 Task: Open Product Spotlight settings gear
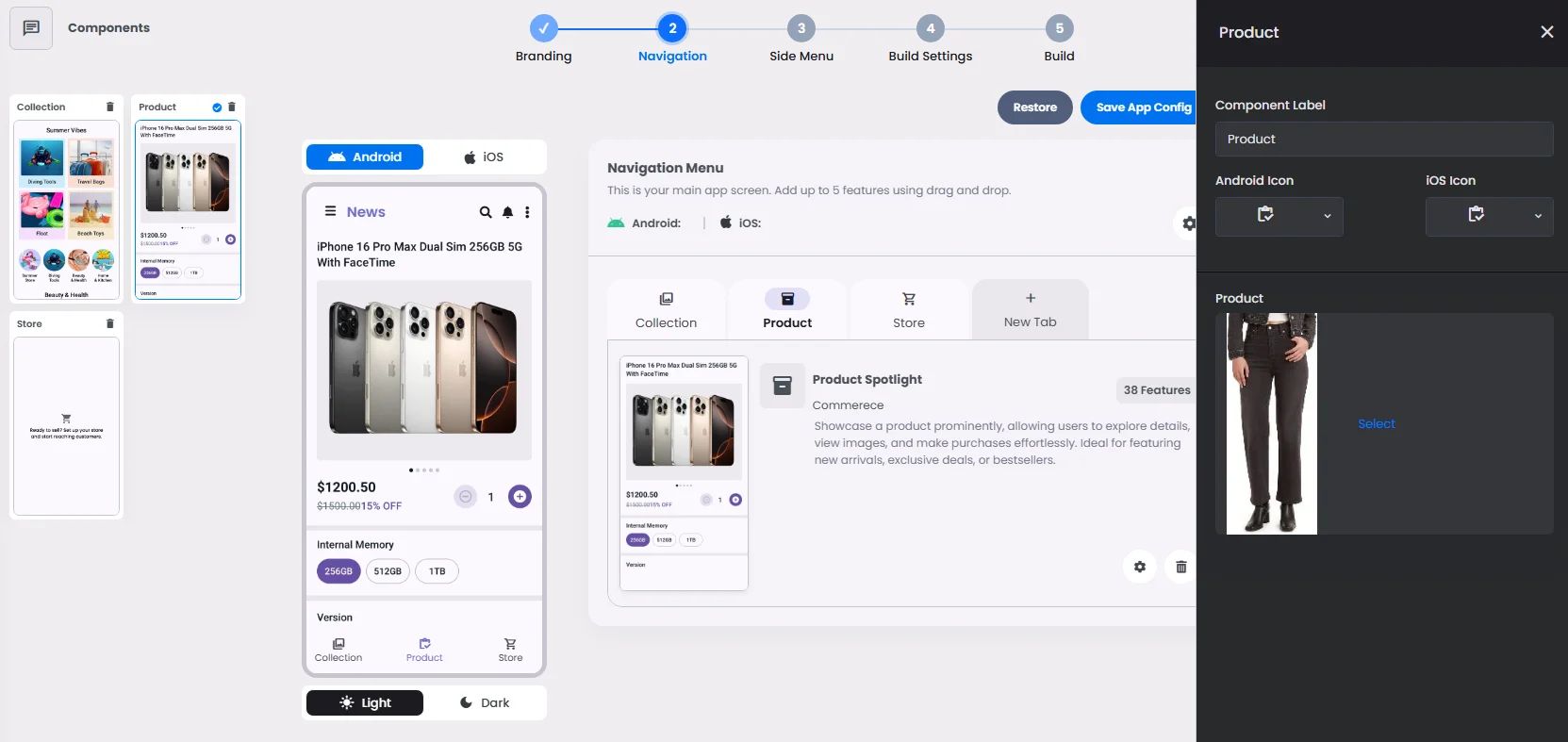pos(1140,567)
